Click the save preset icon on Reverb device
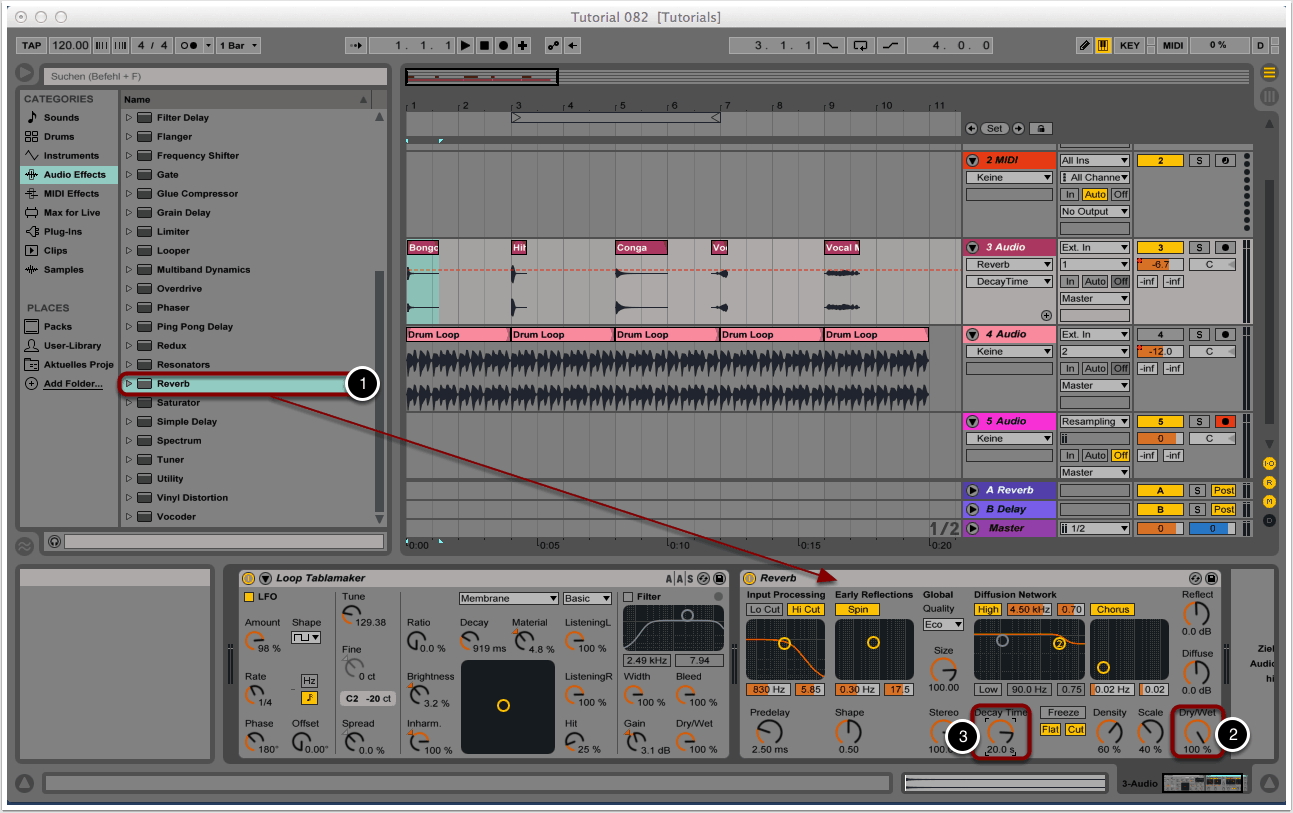1293x813 pixels. 1211,578
